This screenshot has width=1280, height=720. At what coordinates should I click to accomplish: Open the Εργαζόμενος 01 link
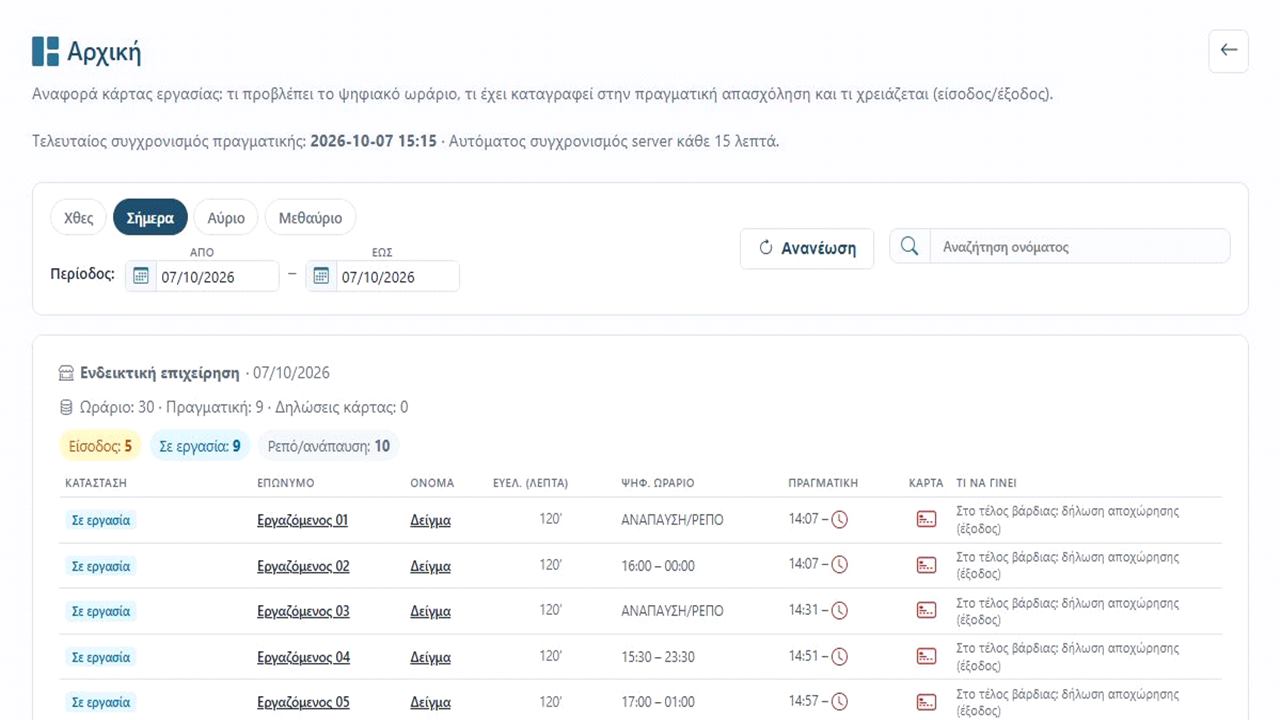tap(303, 520)
